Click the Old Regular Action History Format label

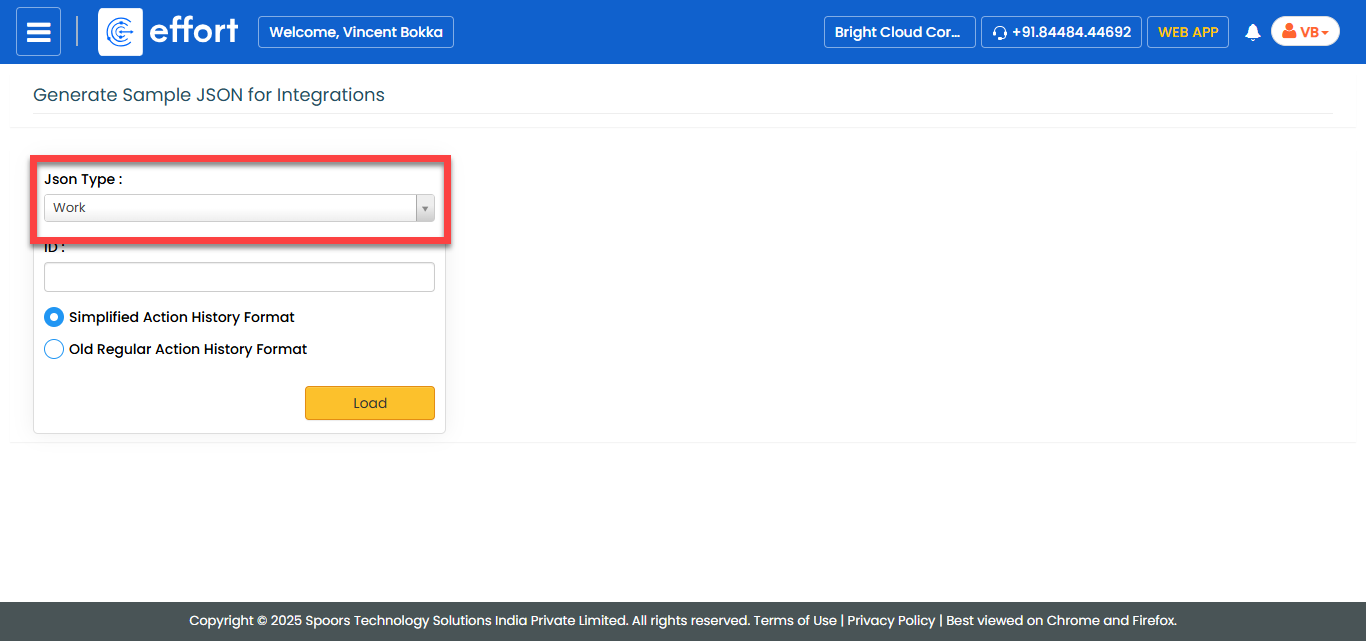click(x=188, y=349)
